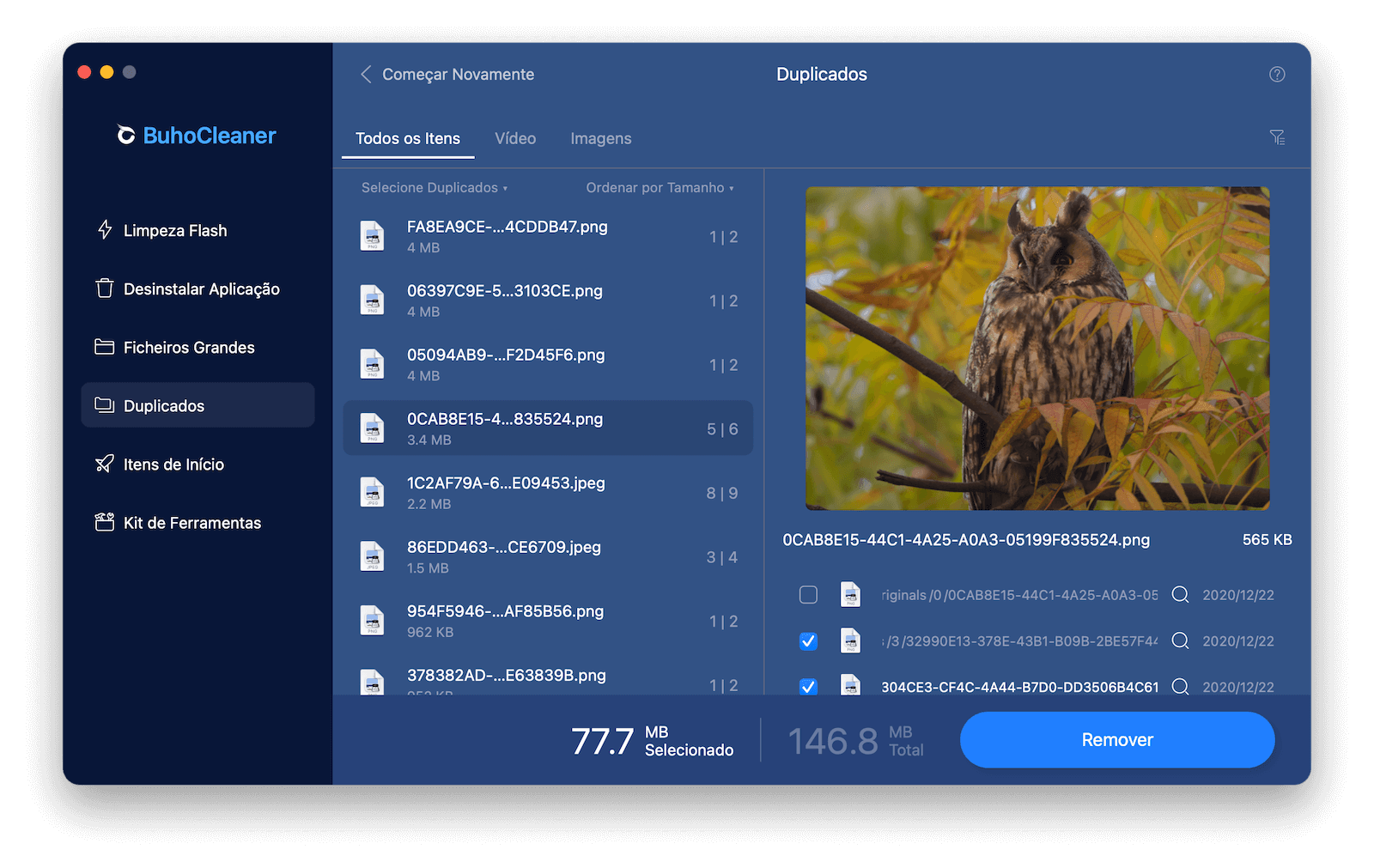Viewport: 1374px width, 868px height.
Task: Click the 146.8 MB Total value
Action: click(855, 741)
